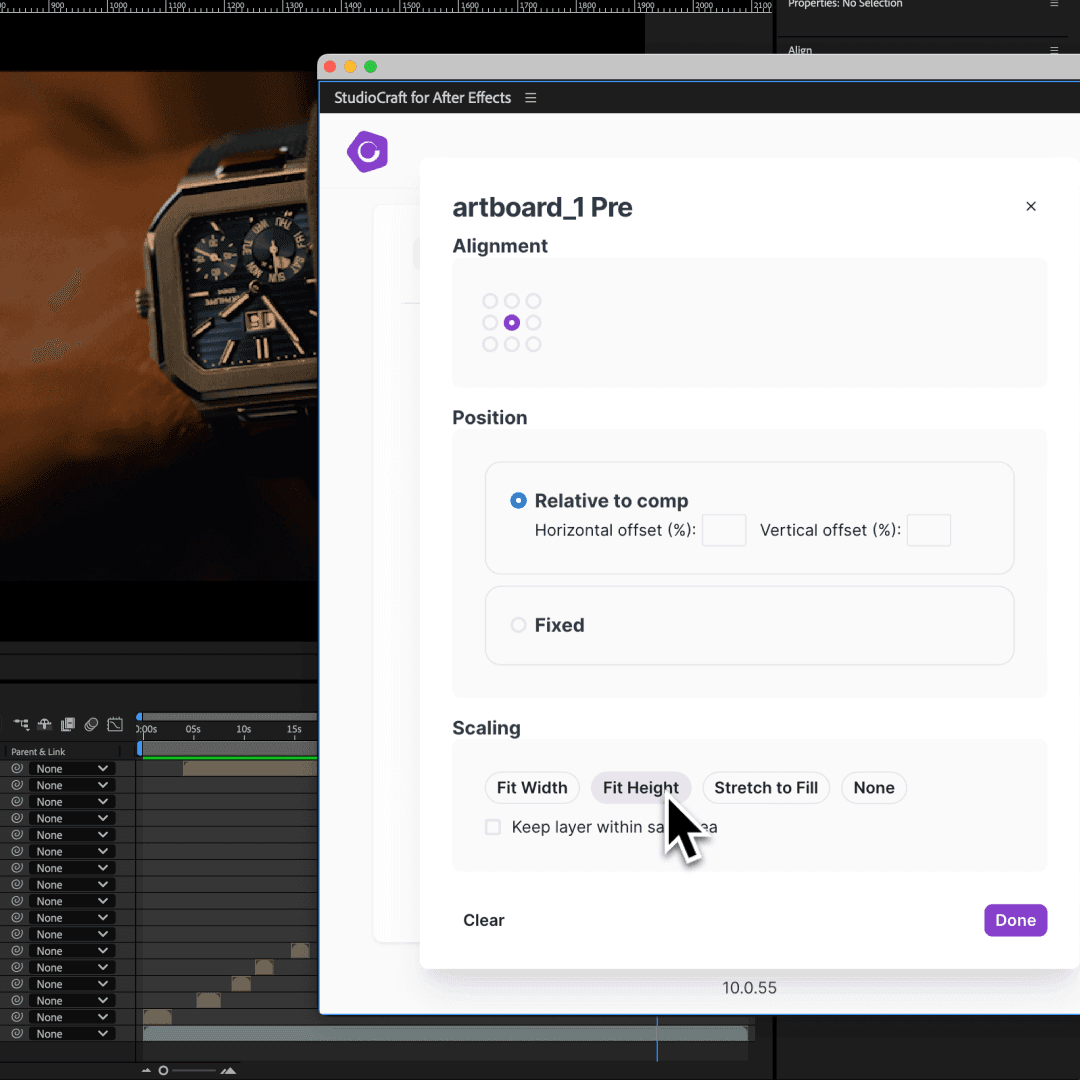1080x1080 pixels.
Task: Toggle the Shy layers switch in the timeline
Action: [44, 724]
